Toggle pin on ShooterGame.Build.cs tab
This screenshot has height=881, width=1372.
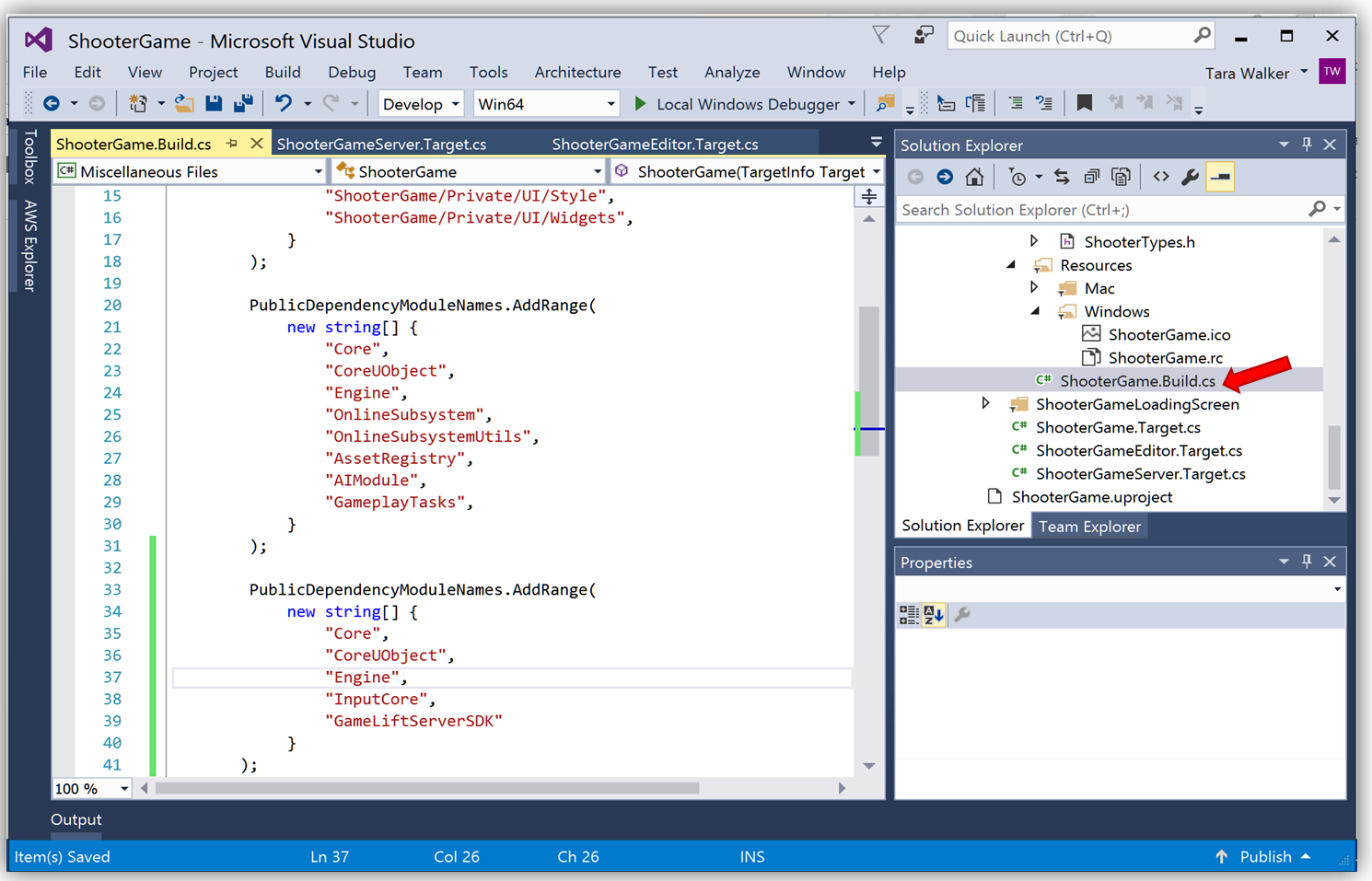click(x=232, y=144)
